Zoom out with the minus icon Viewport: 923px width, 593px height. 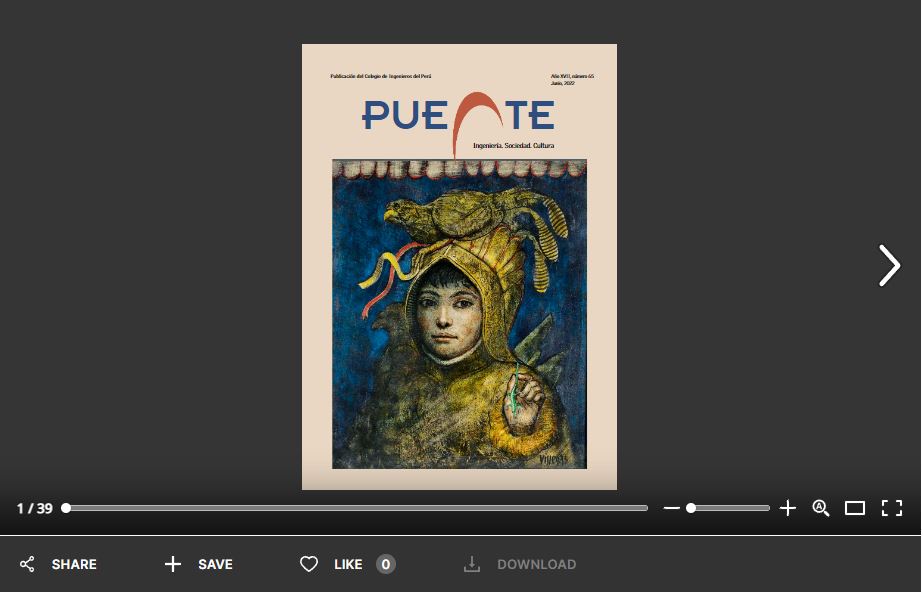tap(672, 508)
